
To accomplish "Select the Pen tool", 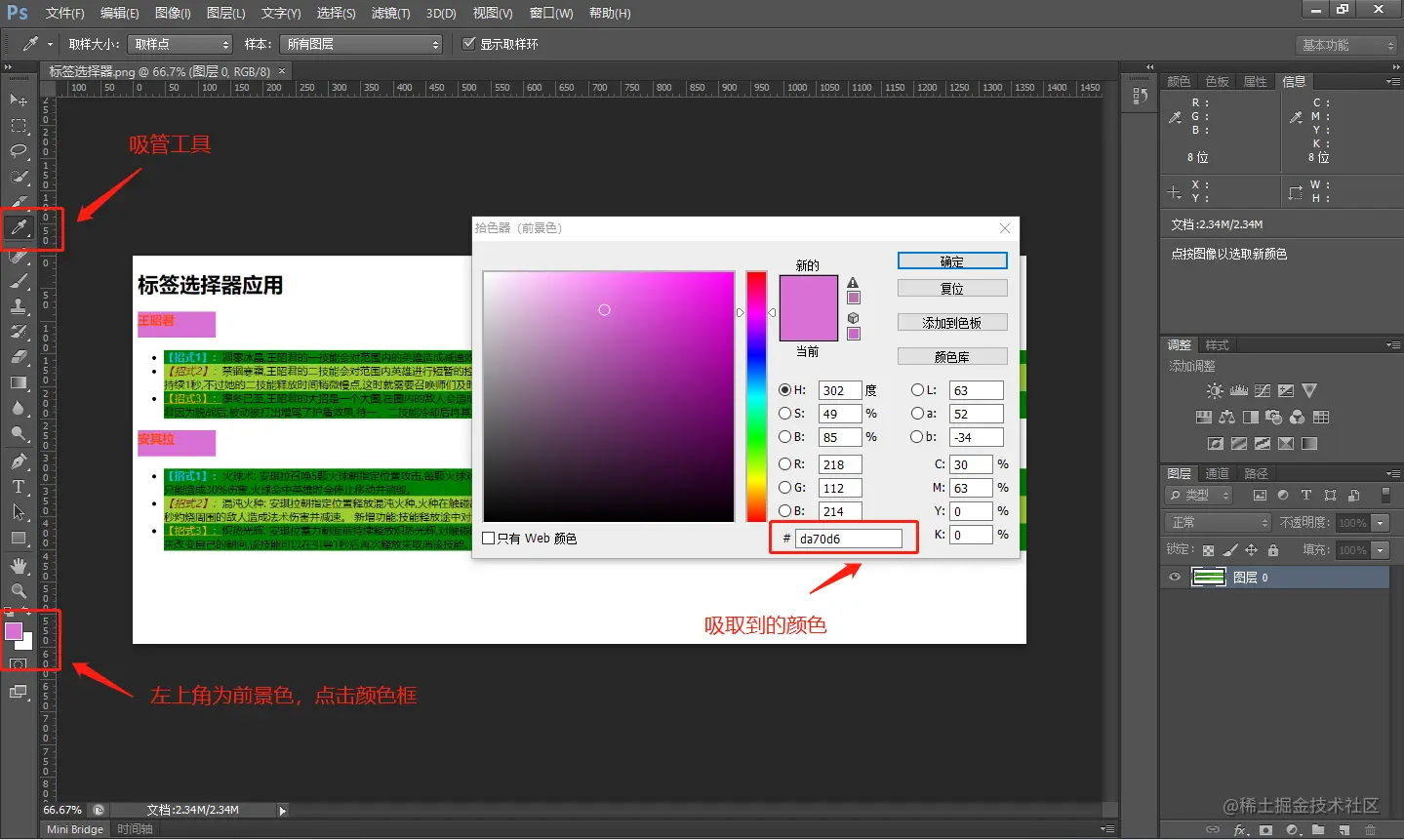I will pos(19,461).
